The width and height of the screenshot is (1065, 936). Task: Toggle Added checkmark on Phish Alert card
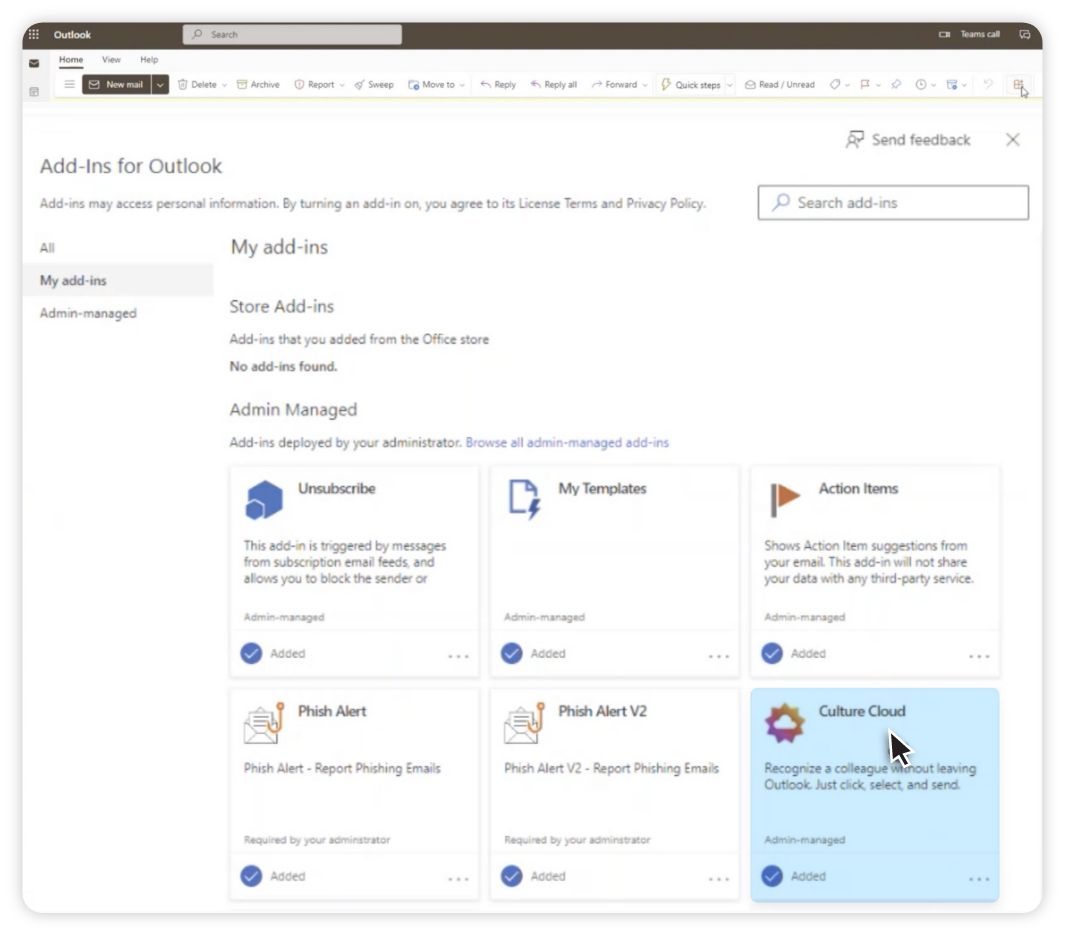point(251,876)
